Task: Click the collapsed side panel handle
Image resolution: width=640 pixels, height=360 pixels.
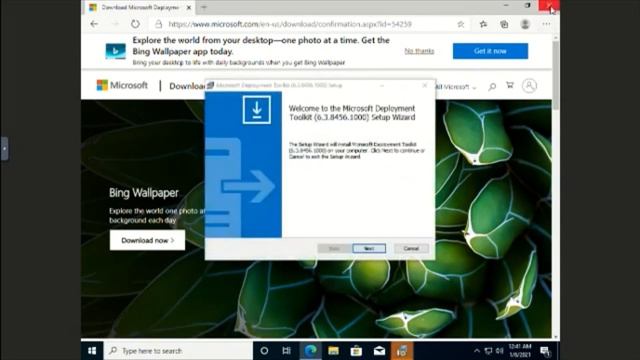Action: [4, 149]
